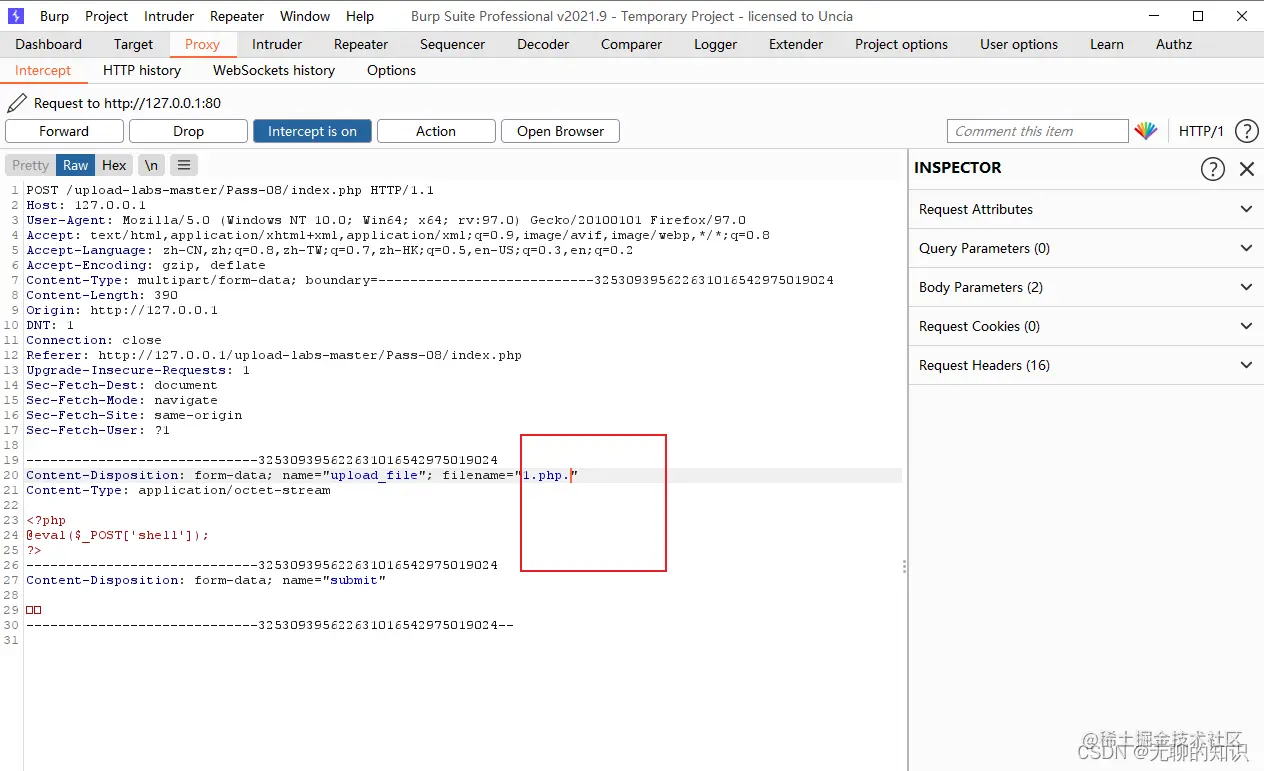Click the upload_file name value

(x=374, y=475)
